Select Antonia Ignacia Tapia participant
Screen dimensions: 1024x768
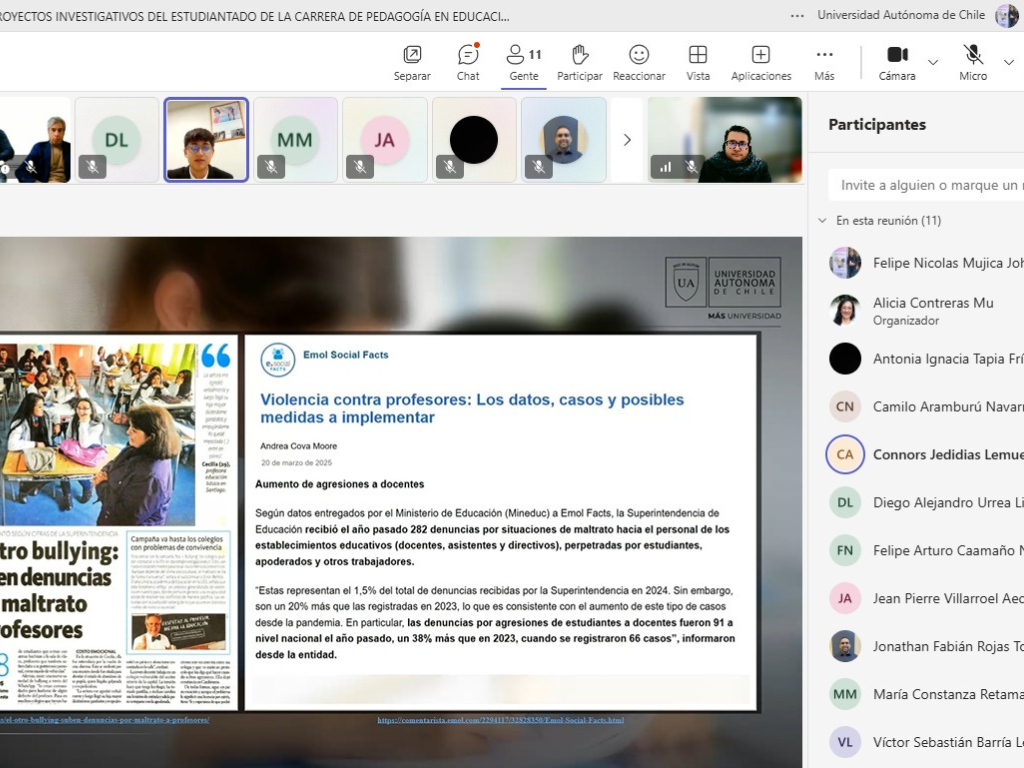click(x=926, y=359)
